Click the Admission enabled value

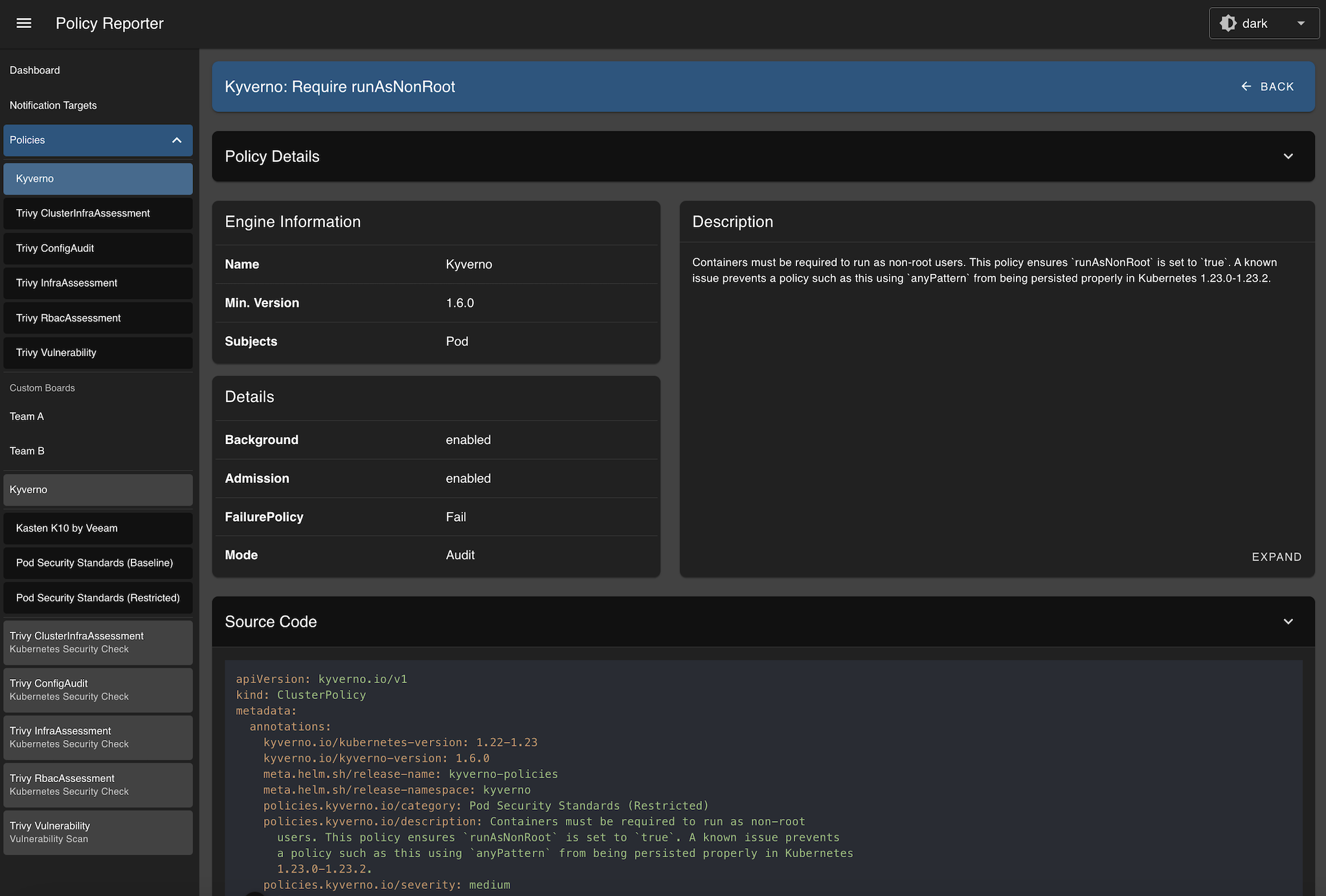[x=468, y=478]
